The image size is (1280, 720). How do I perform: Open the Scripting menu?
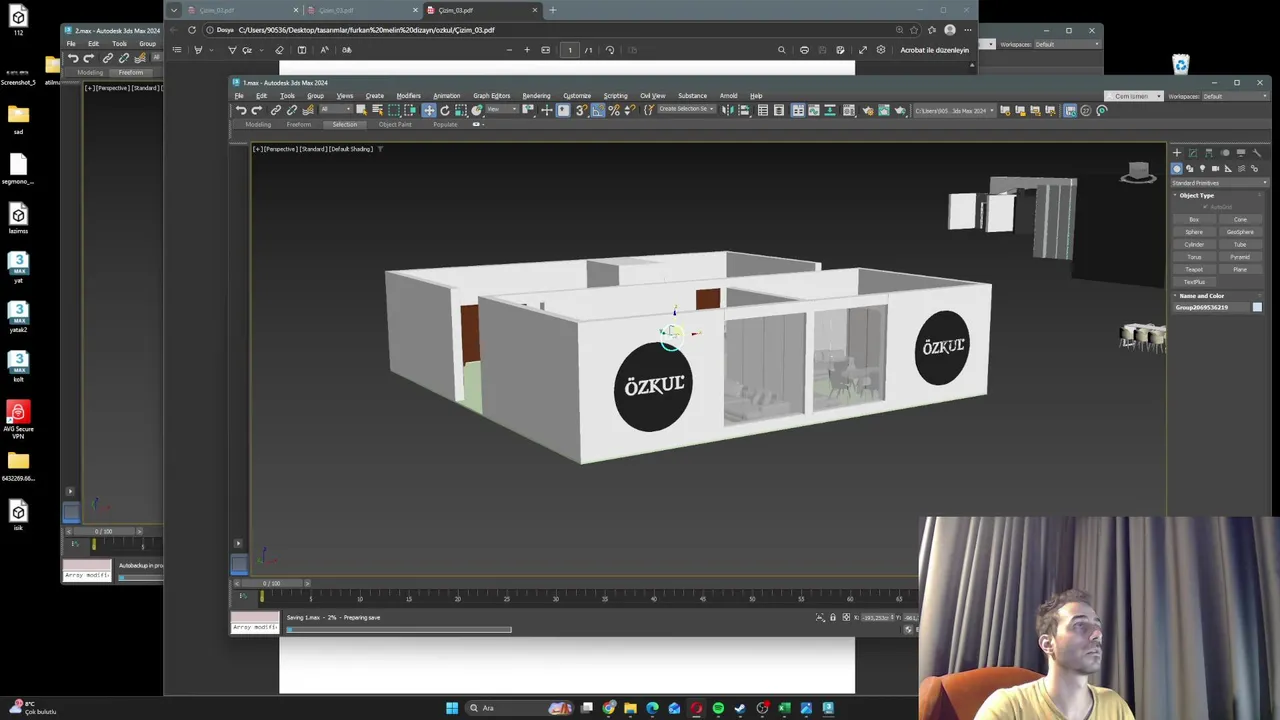(615, 96)
